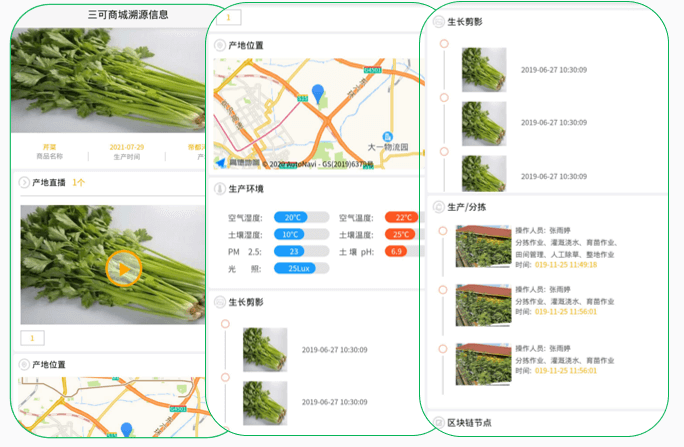Open bottom celery thumbnail in right screen 生长剪影

[484, 174]
